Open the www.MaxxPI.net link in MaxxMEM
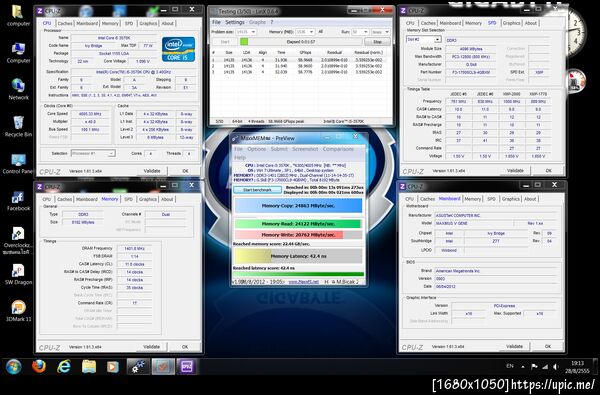Image resolution: width=600 pixels, height=395 pixels. click(303, 282)
